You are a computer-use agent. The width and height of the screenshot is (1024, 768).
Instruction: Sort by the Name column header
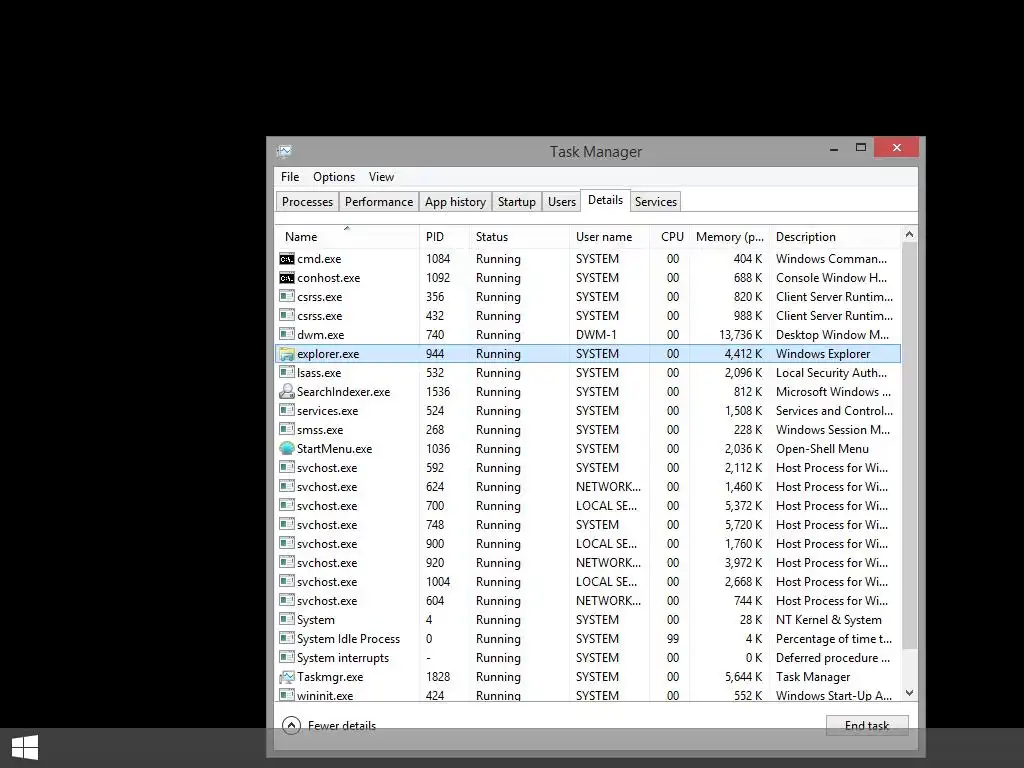tap(347, 237)
